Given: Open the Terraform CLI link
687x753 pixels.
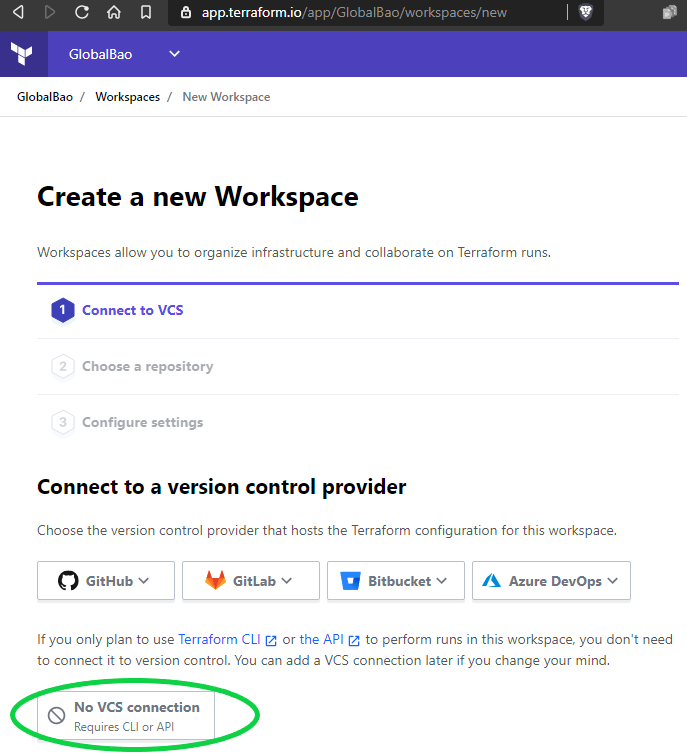Looking at the screenshot, I should [219, 640].
